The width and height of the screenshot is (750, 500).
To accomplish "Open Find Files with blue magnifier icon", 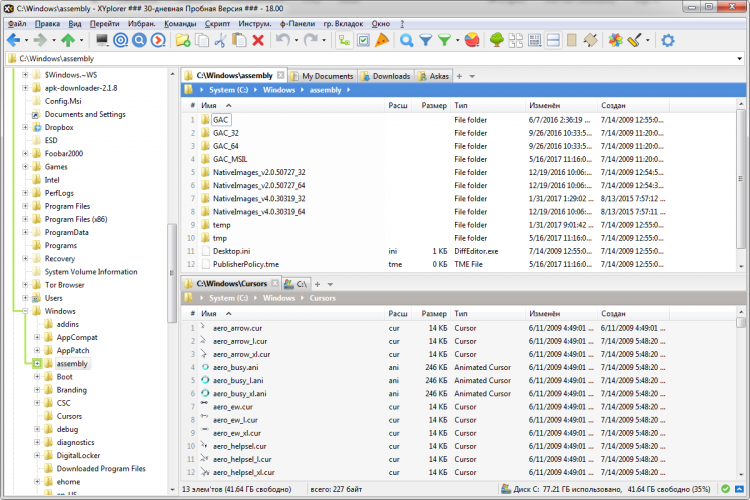I will (407, 40).
